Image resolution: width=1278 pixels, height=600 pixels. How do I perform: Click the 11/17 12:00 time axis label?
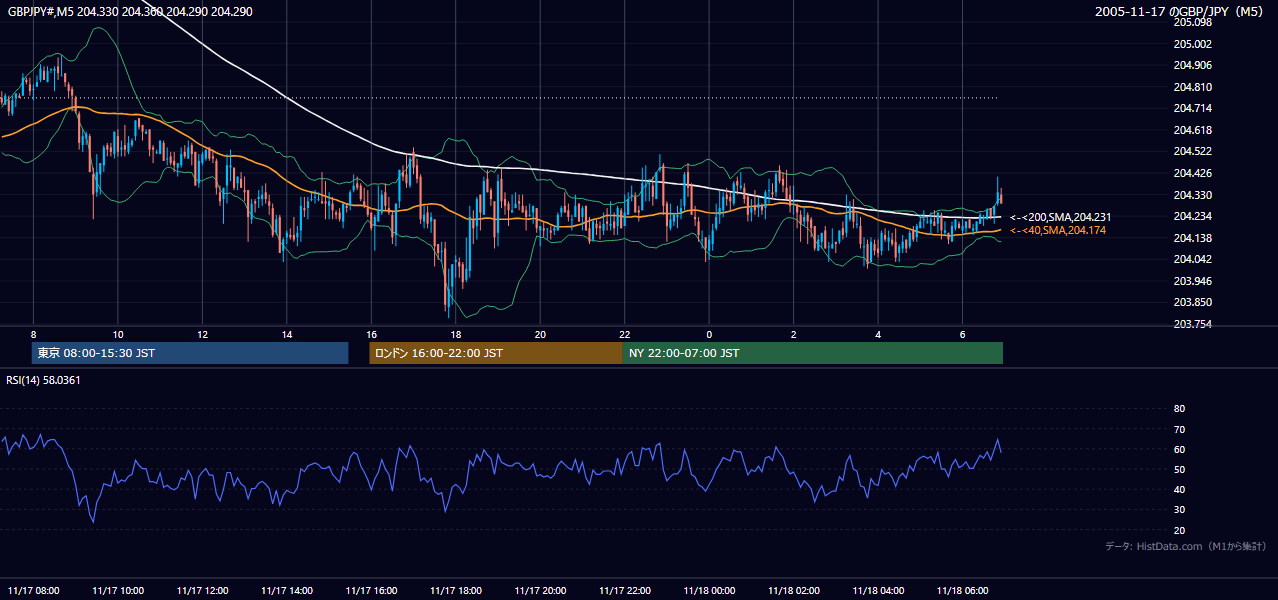[x=202, y=591]
